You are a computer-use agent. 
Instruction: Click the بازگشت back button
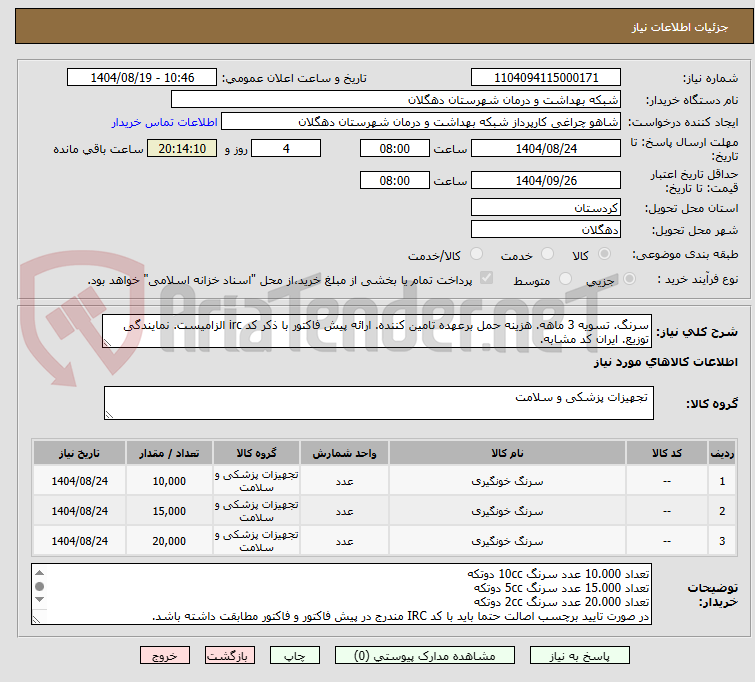click(230, 657)
